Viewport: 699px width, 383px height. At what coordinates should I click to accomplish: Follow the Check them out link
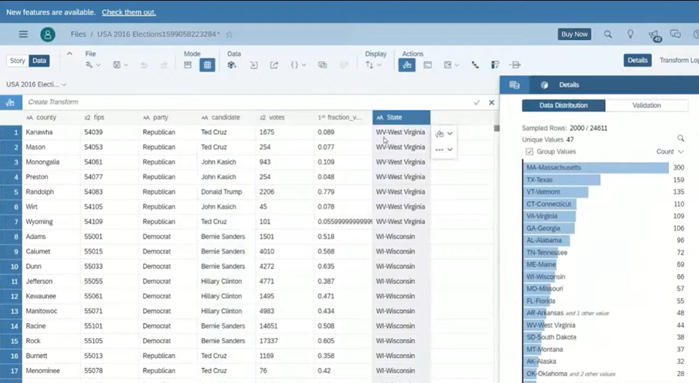(x=129, y=12)
